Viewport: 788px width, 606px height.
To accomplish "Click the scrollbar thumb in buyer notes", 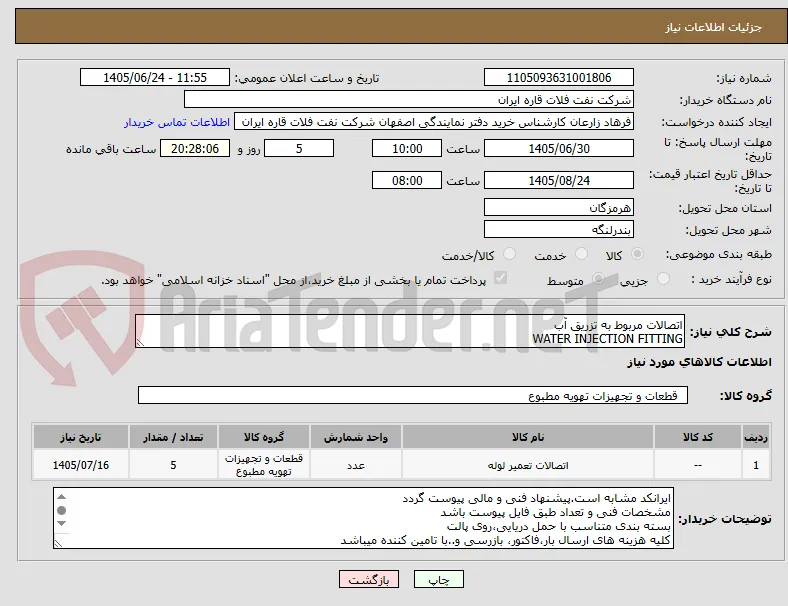I will pyautogui.click(x=61, y=511).
